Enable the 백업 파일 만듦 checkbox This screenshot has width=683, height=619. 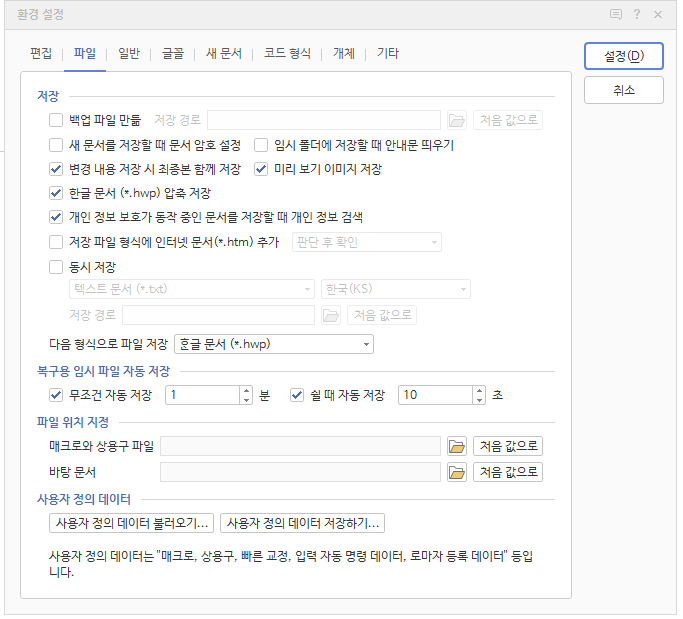click(56, 121)
